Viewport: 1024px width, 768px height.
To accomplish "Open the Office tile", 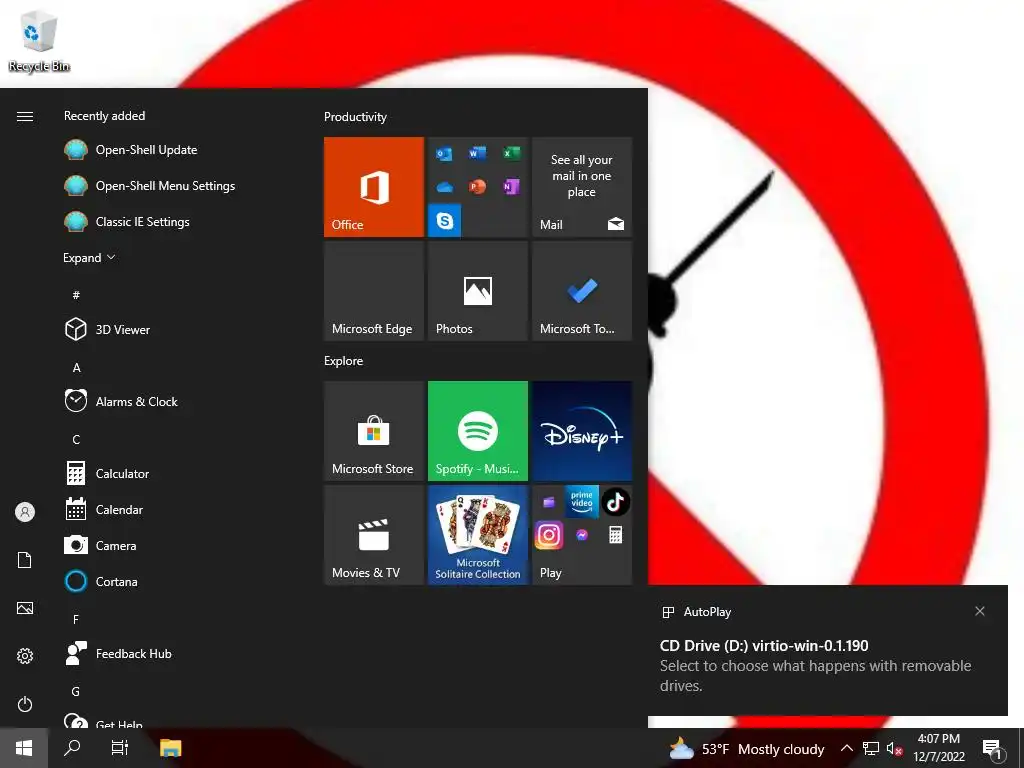I will (x=374, y=187).
